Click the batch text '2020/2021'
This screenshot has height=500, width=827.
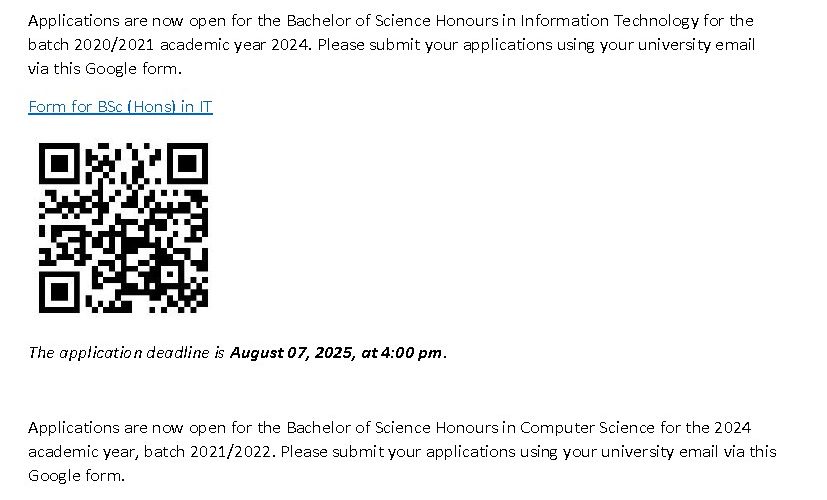(114, 44)
